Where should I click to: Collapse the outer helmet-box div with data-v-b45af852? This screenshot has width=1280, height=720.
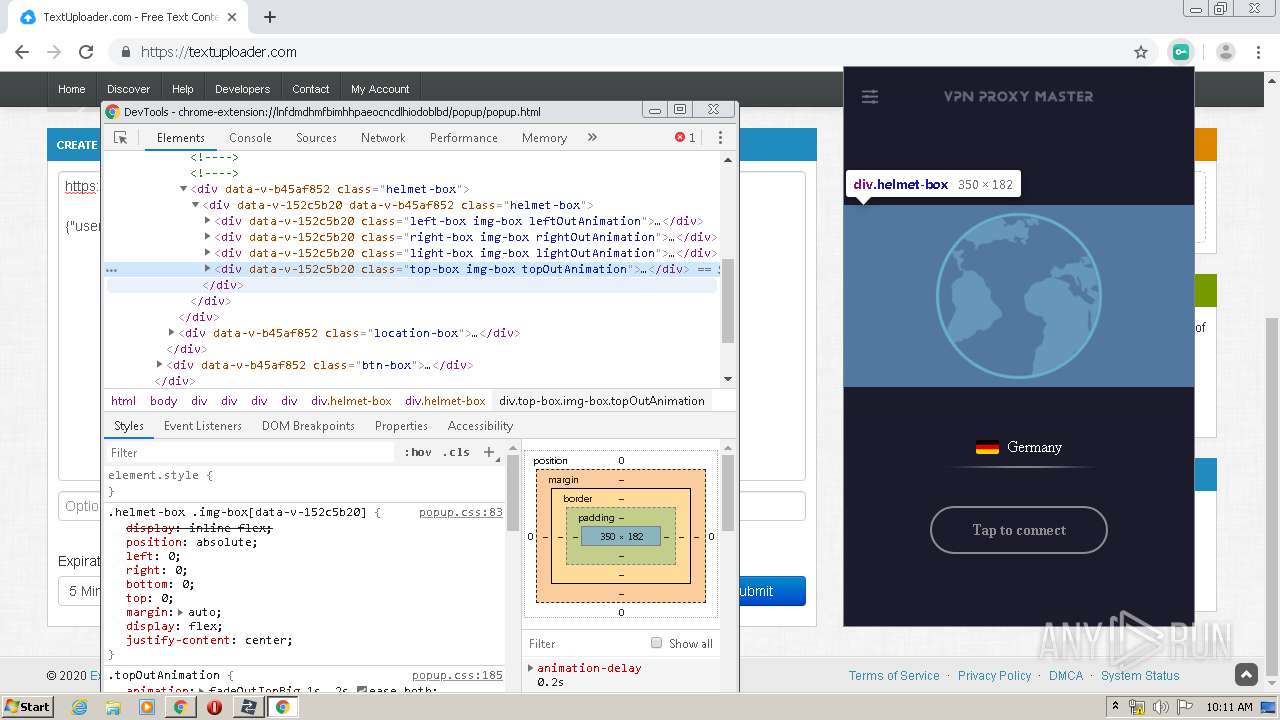click(x=183, y=189)
